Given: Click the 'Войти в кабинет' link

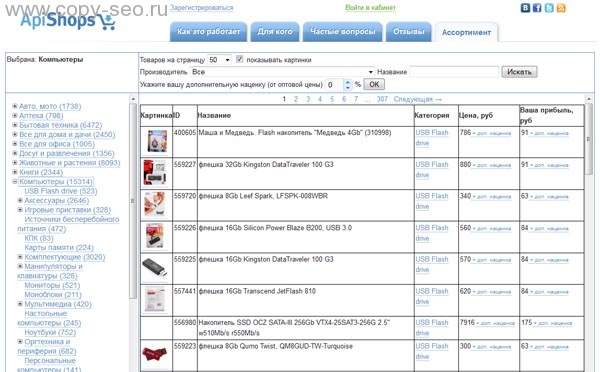Looking at the screenshot, I should pos(370,8).
